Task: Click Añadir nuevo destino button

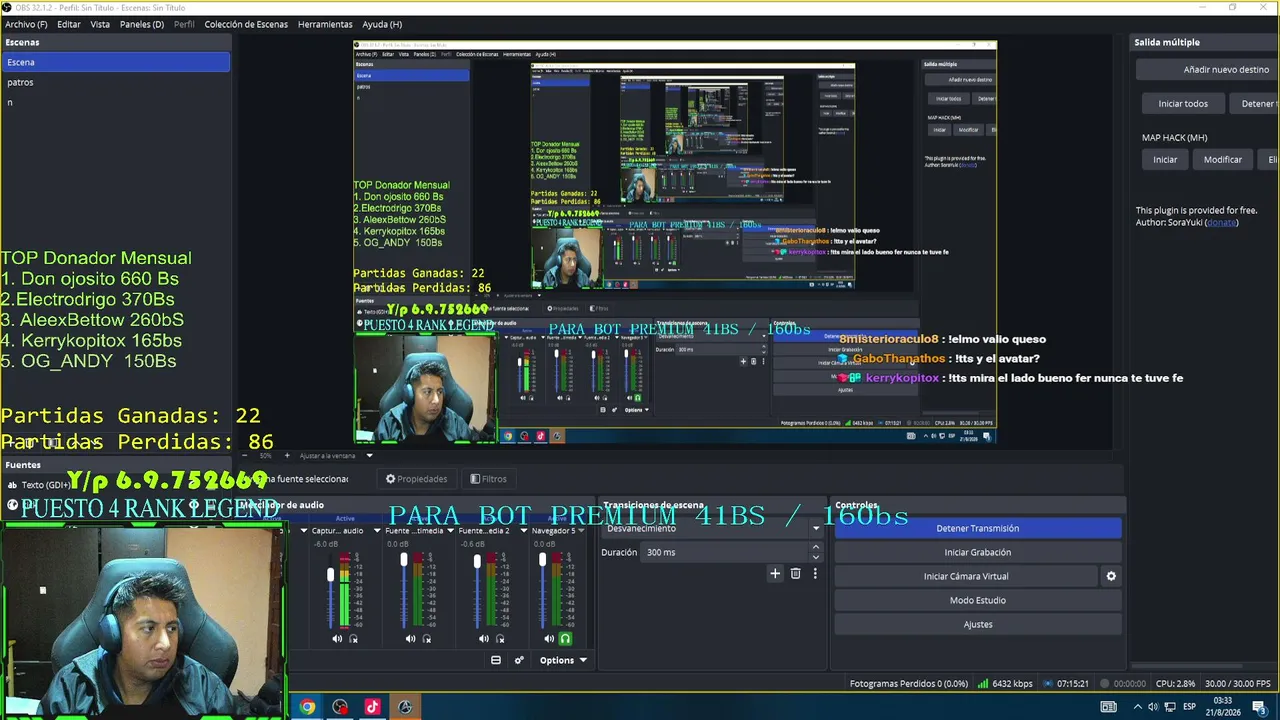Action: pos(1208,70)
